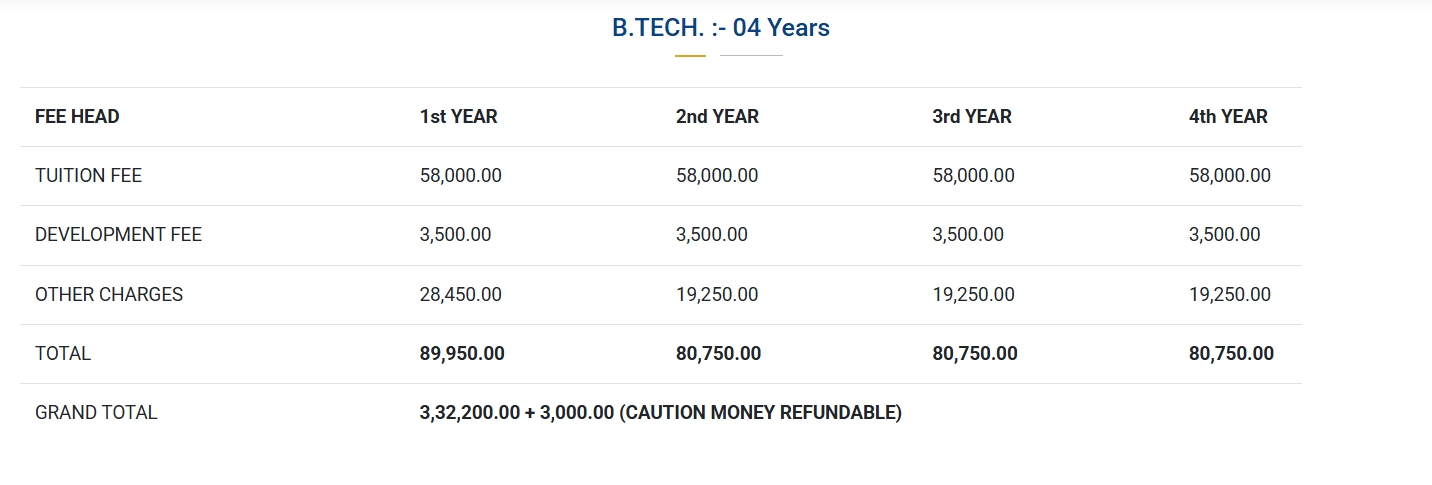
Task: Click the GRAND TOTAL row label
Action: 96,413
